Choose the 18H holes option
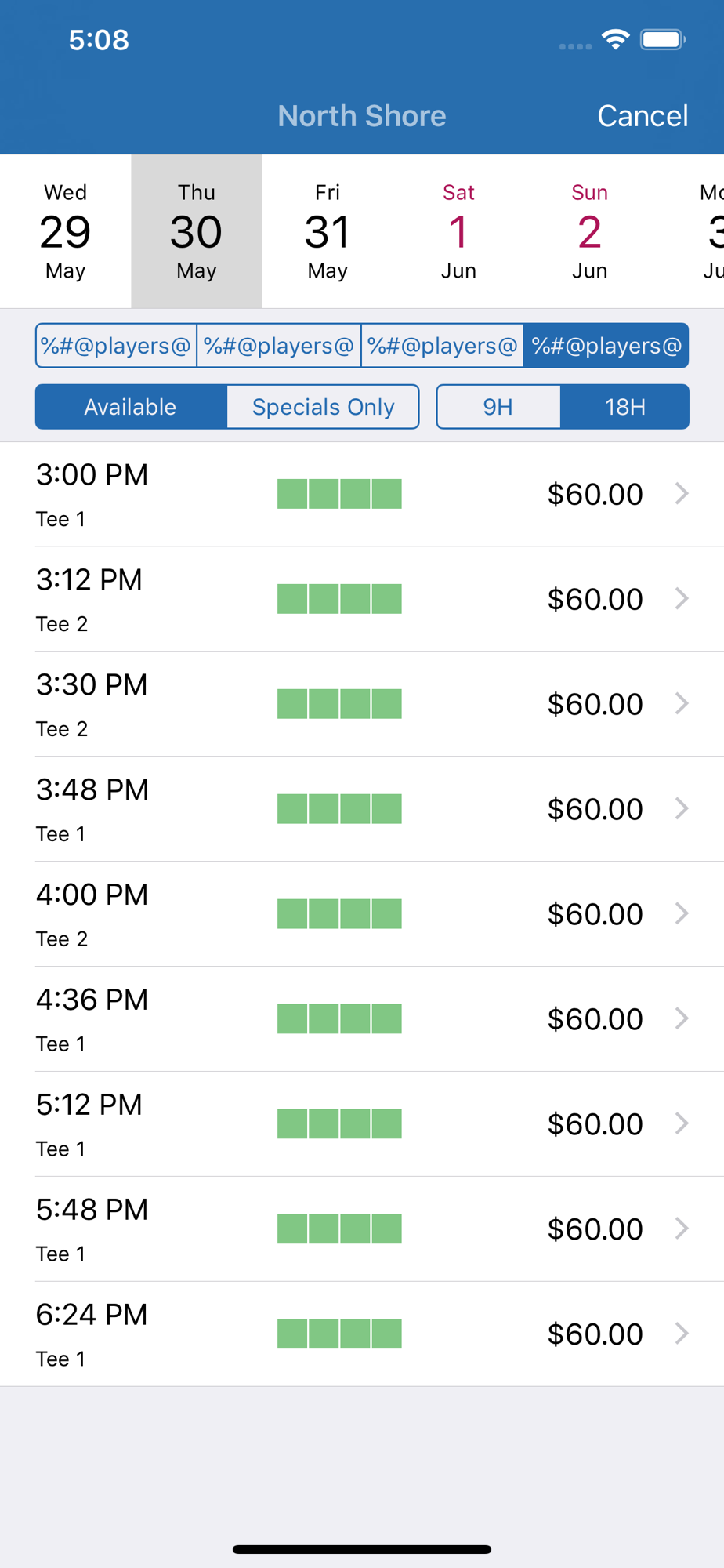The width and height of the screenshot is (724, 1568). coord(625,407)
